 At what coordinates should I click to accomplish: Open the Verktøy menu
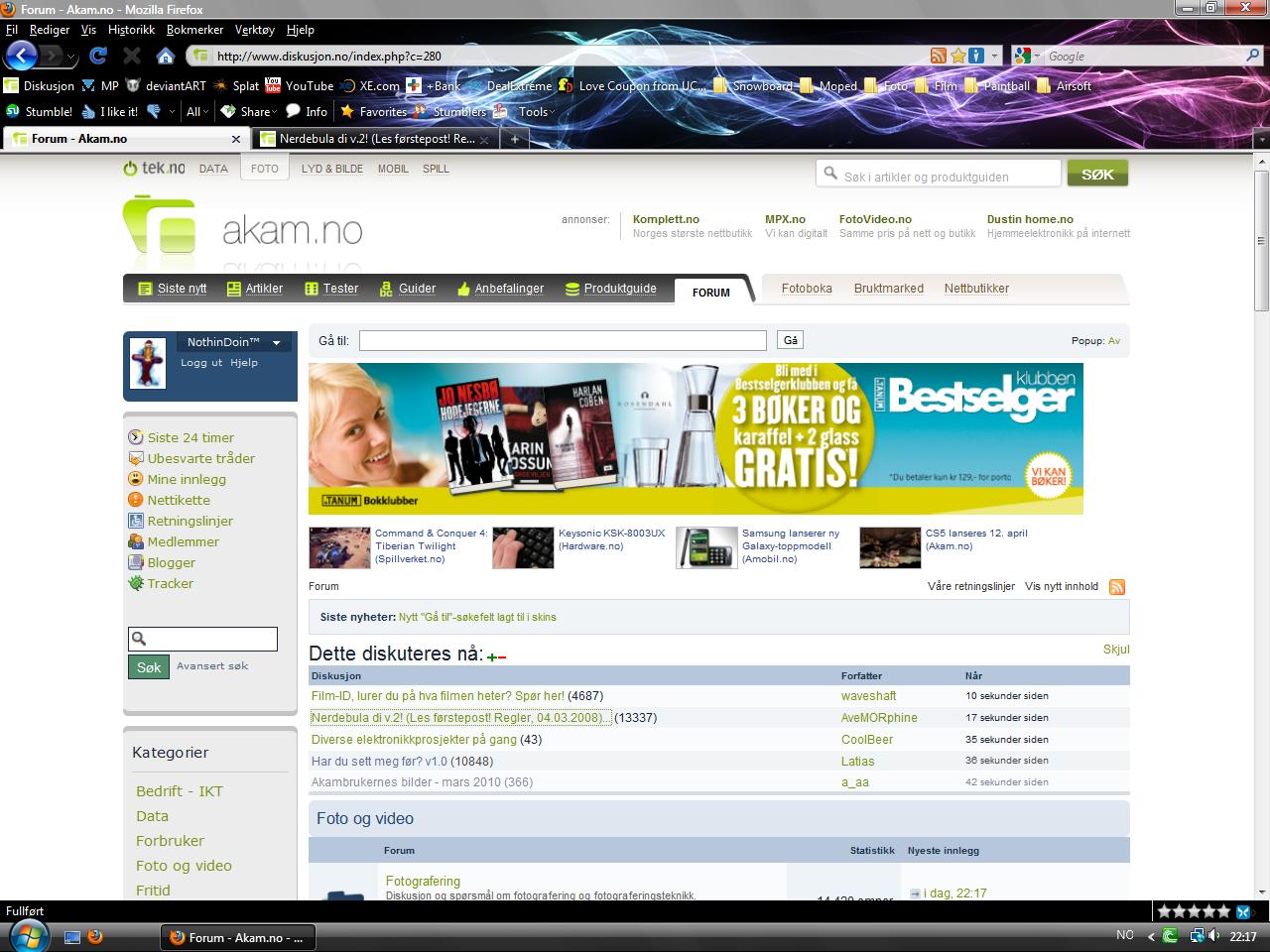(255, 30)
